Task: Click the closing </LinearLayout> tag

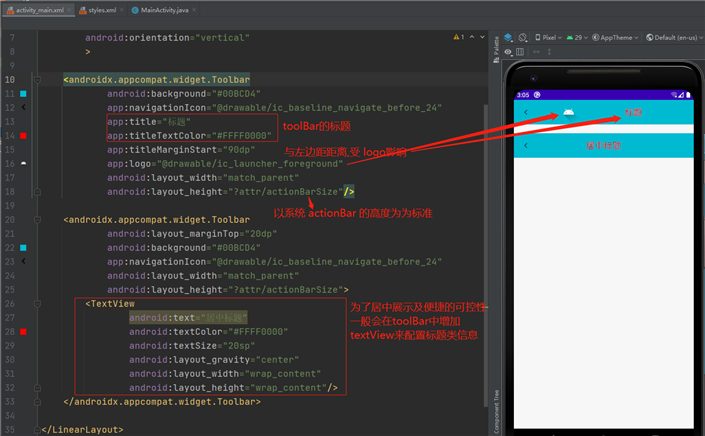Action: pos(82,430)
